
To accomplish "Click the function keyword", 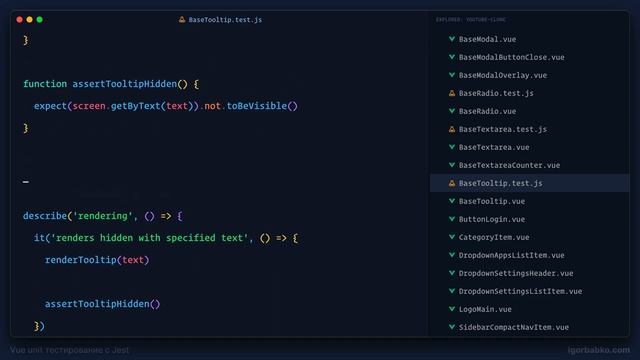I will [x=45, y=84].
